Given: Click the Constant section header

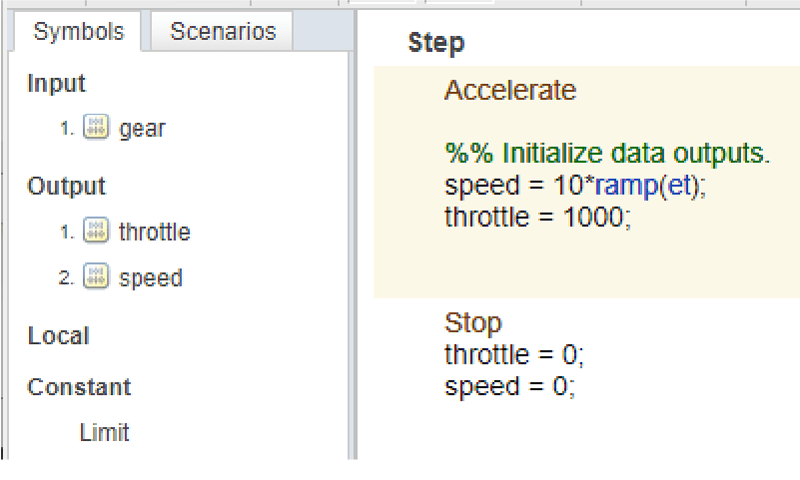Looking at the screenshot, I should tap(79, 387).
